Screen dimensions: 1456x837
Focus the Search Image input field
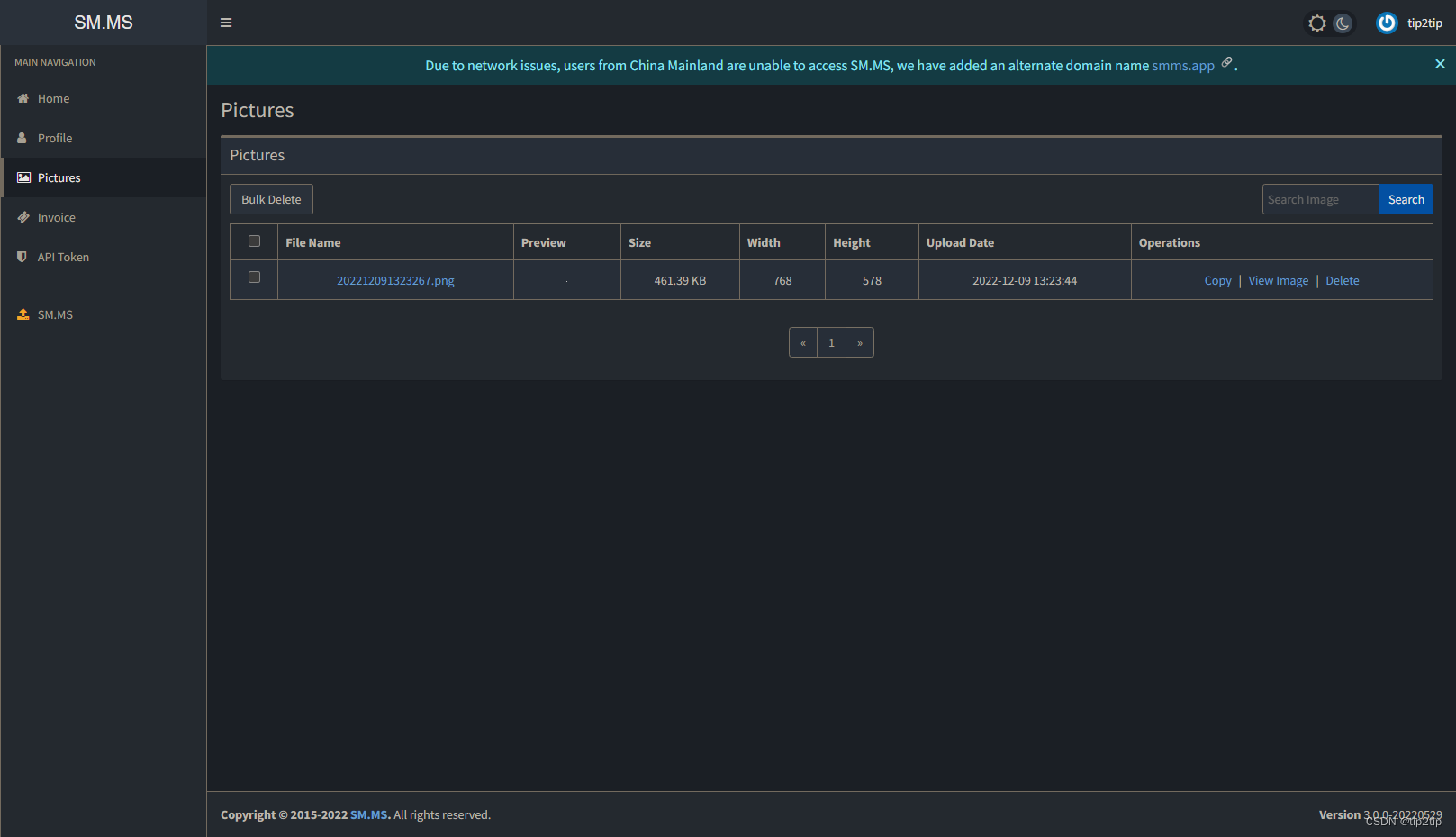[x=1320, y=199]
